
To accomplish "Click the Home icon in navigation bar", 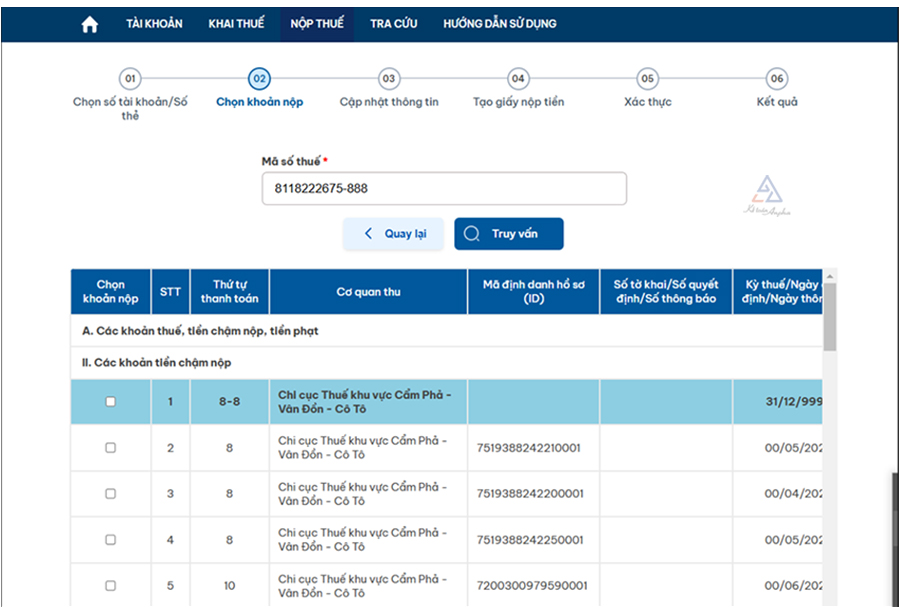I will click(90, 24).
